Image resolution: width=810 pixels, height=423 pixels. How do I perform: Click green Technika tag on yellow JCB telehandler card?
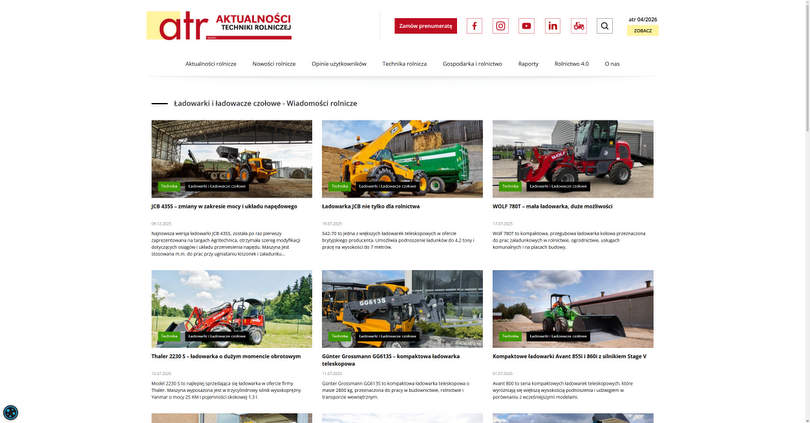coord(340,186)
